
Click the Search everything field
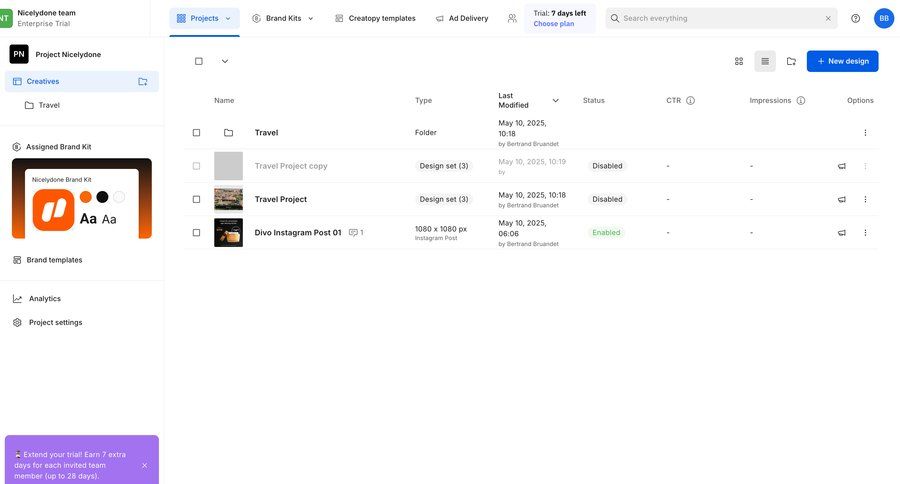[721, 18]
